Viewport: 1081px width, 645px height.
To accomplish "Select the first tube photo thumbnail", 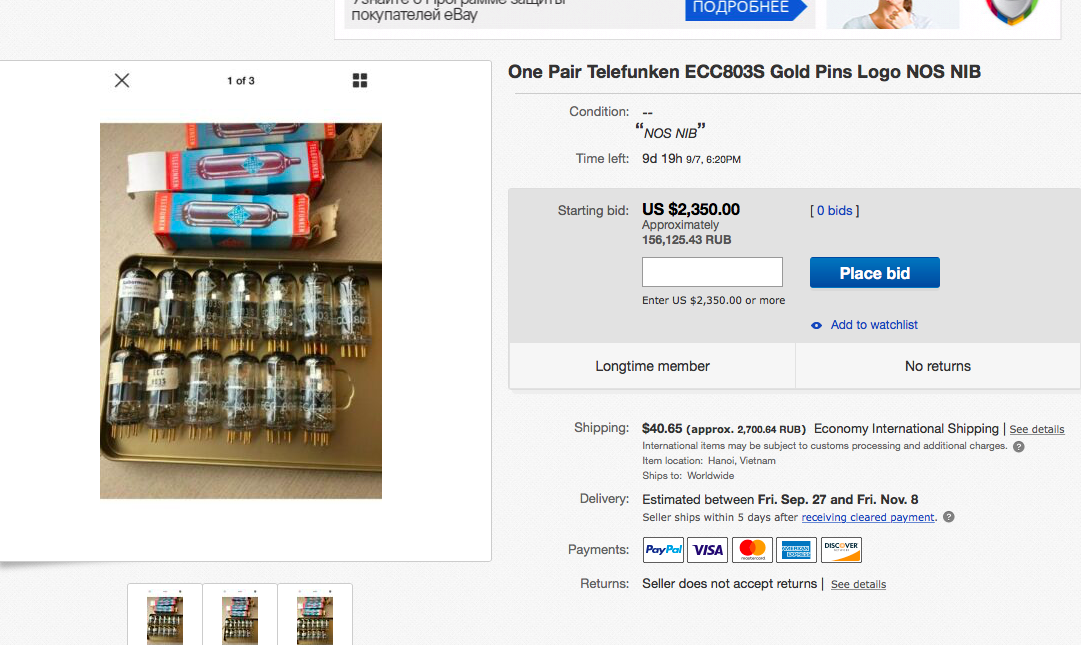I will pos(165,616).
